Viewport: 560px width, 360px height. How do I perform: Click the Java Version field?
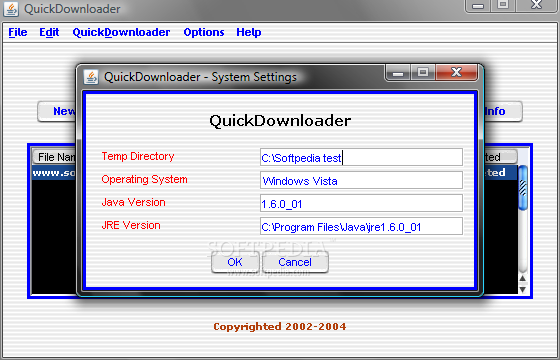(x=361, y=203)
